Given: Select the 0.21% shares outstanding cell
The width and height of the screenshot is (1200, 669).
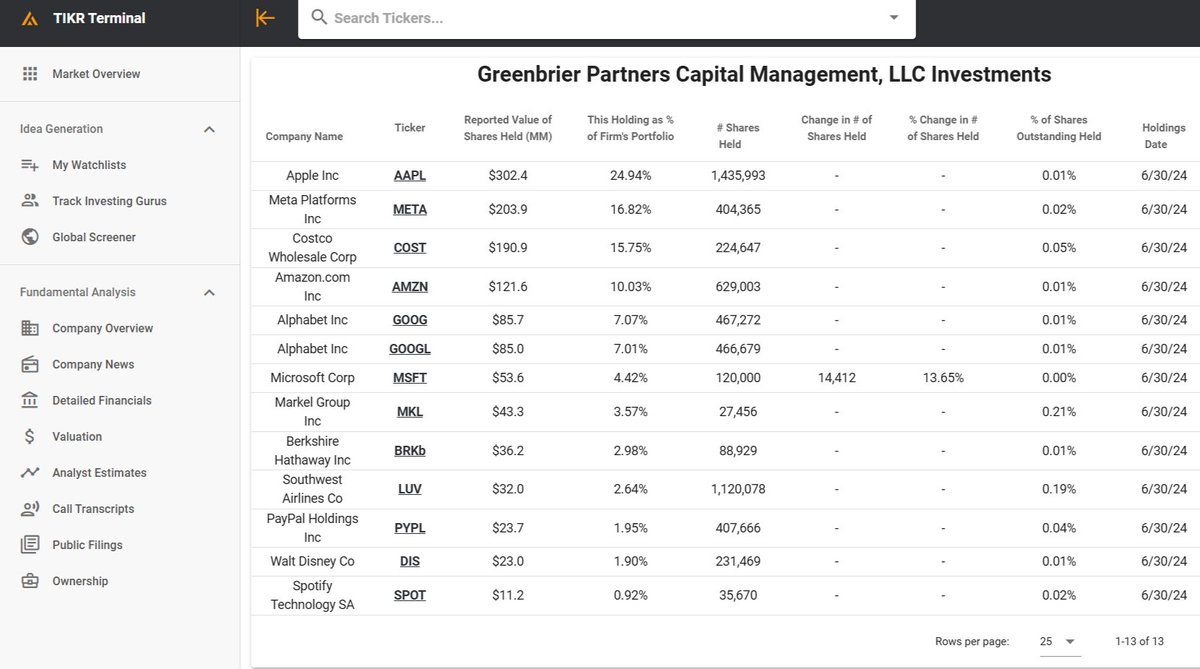Looking at the screenshot, I should point(1058,412).
